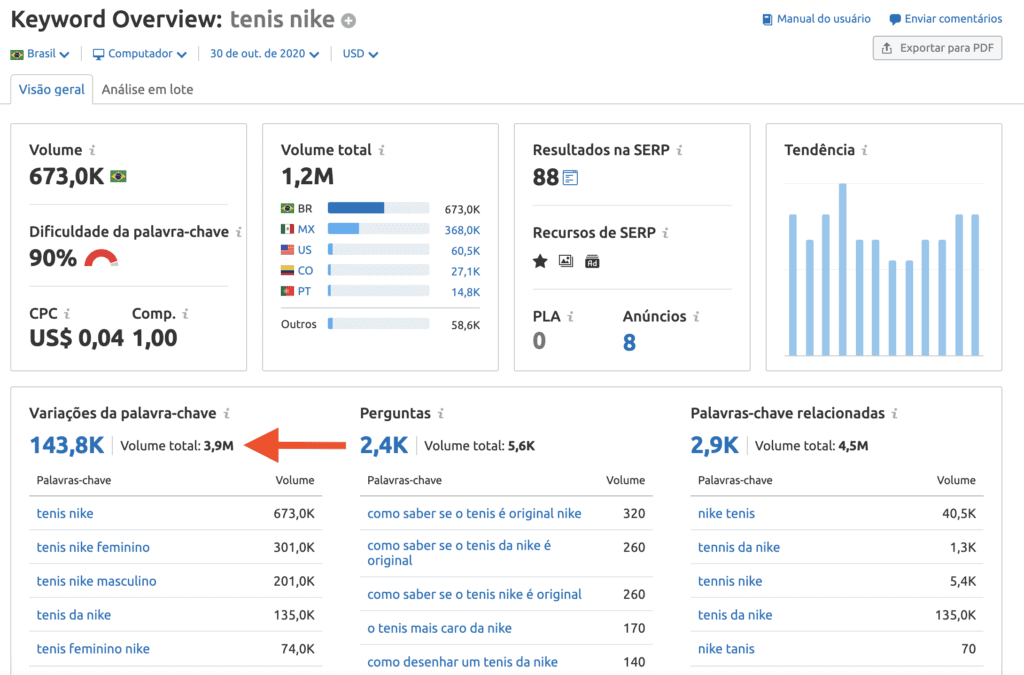Select the Ad SERP feature icon
Image resolution: width=1024 pixels, height=675 pixels.
tap(592, 262)
